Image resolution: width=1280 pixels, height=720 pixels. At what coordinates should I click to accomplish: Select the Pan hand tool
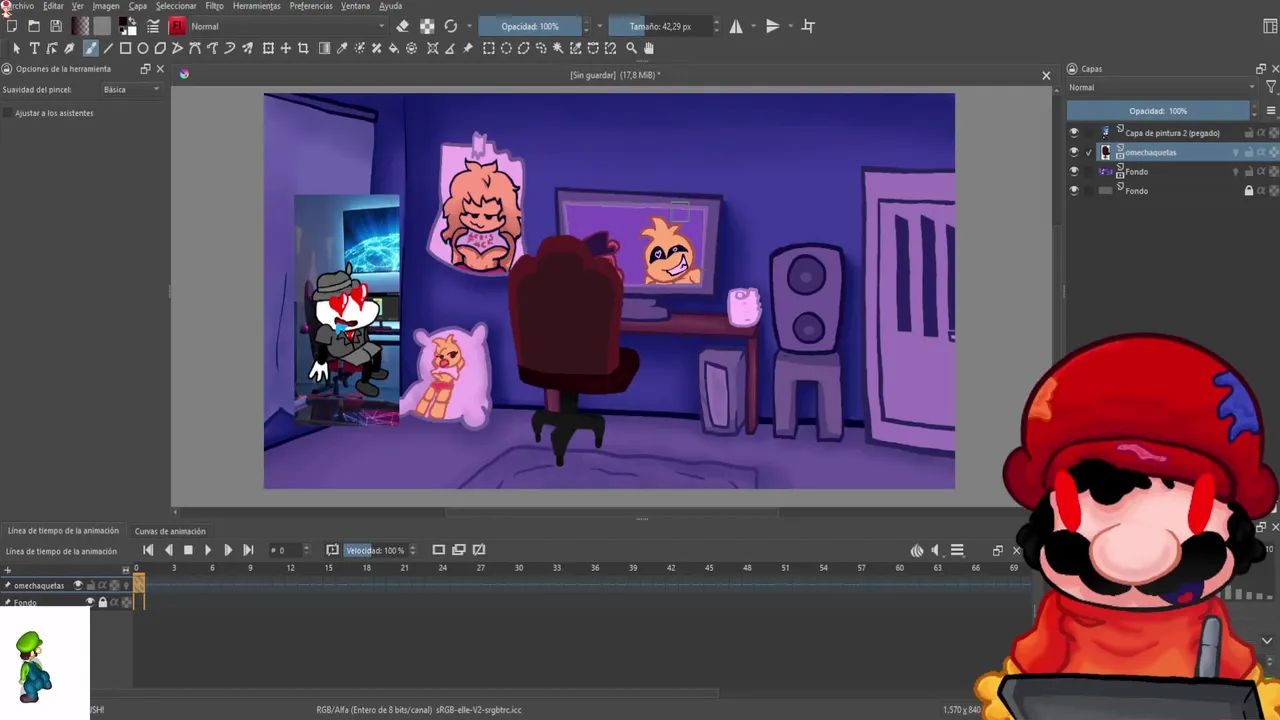648,48
